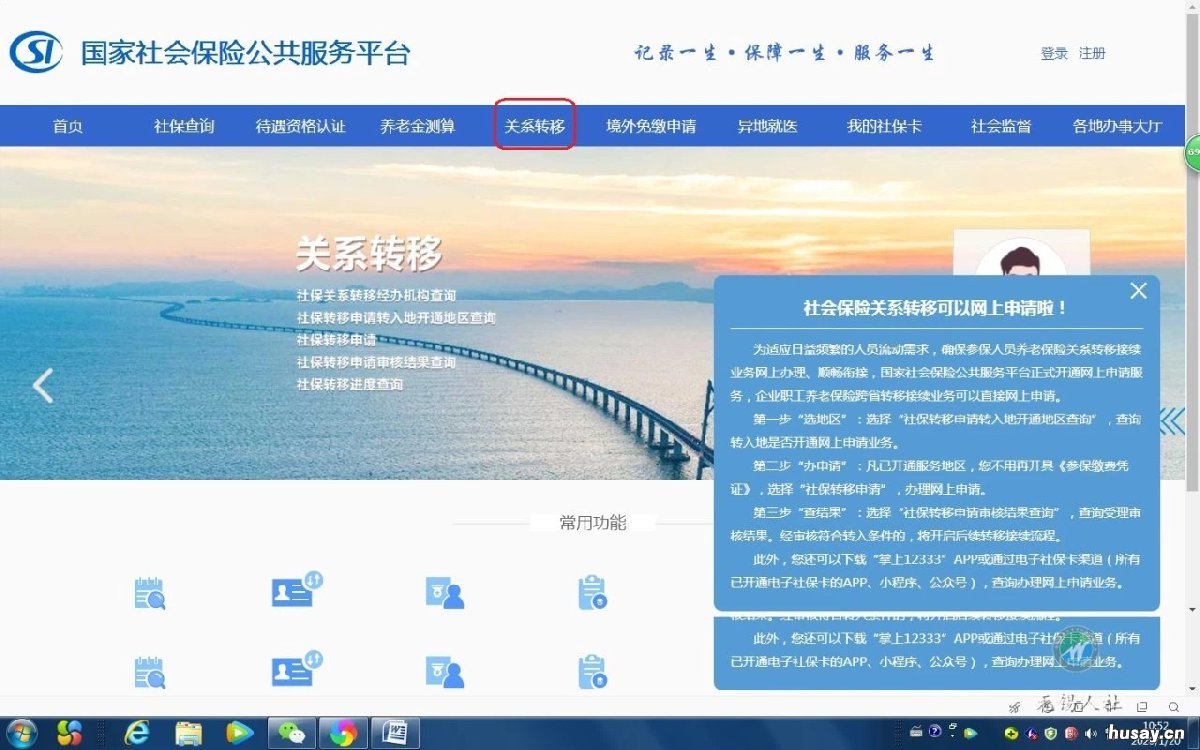This screenshot has height=750, width=1200.
Task: Click the second-row calendar search icon
Action: coord(148,672)
